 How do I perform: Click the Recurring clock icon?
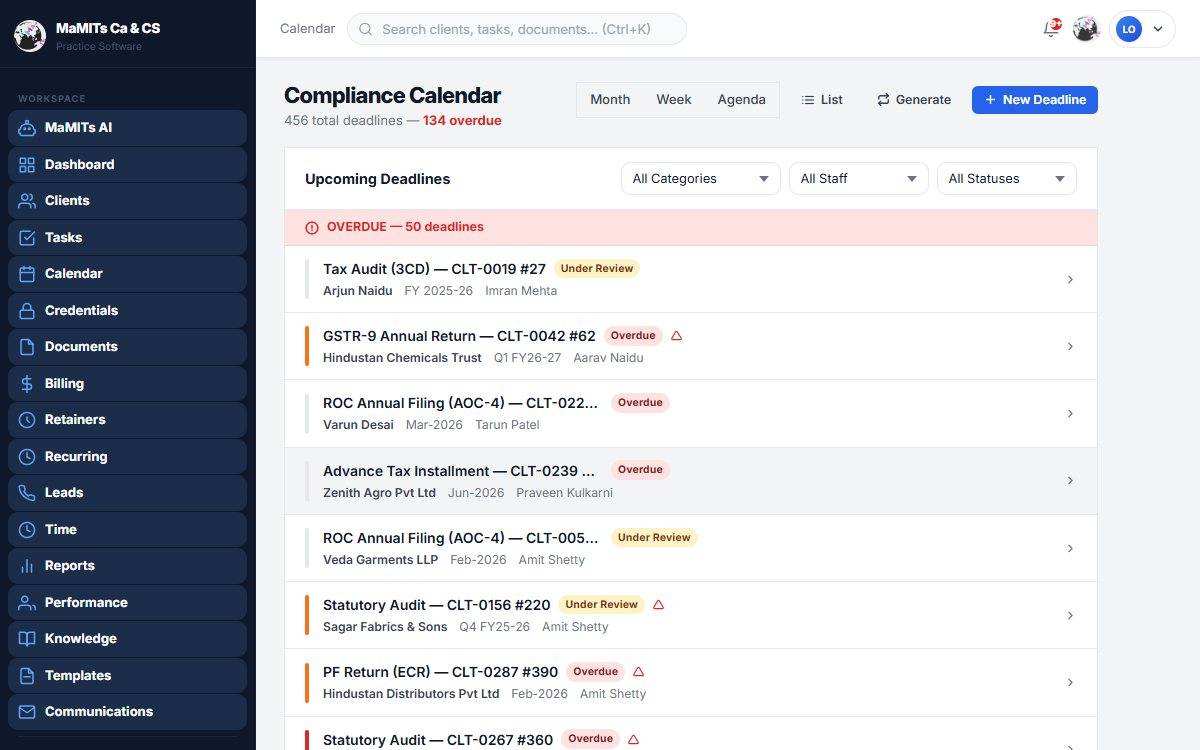pos(27,456)
